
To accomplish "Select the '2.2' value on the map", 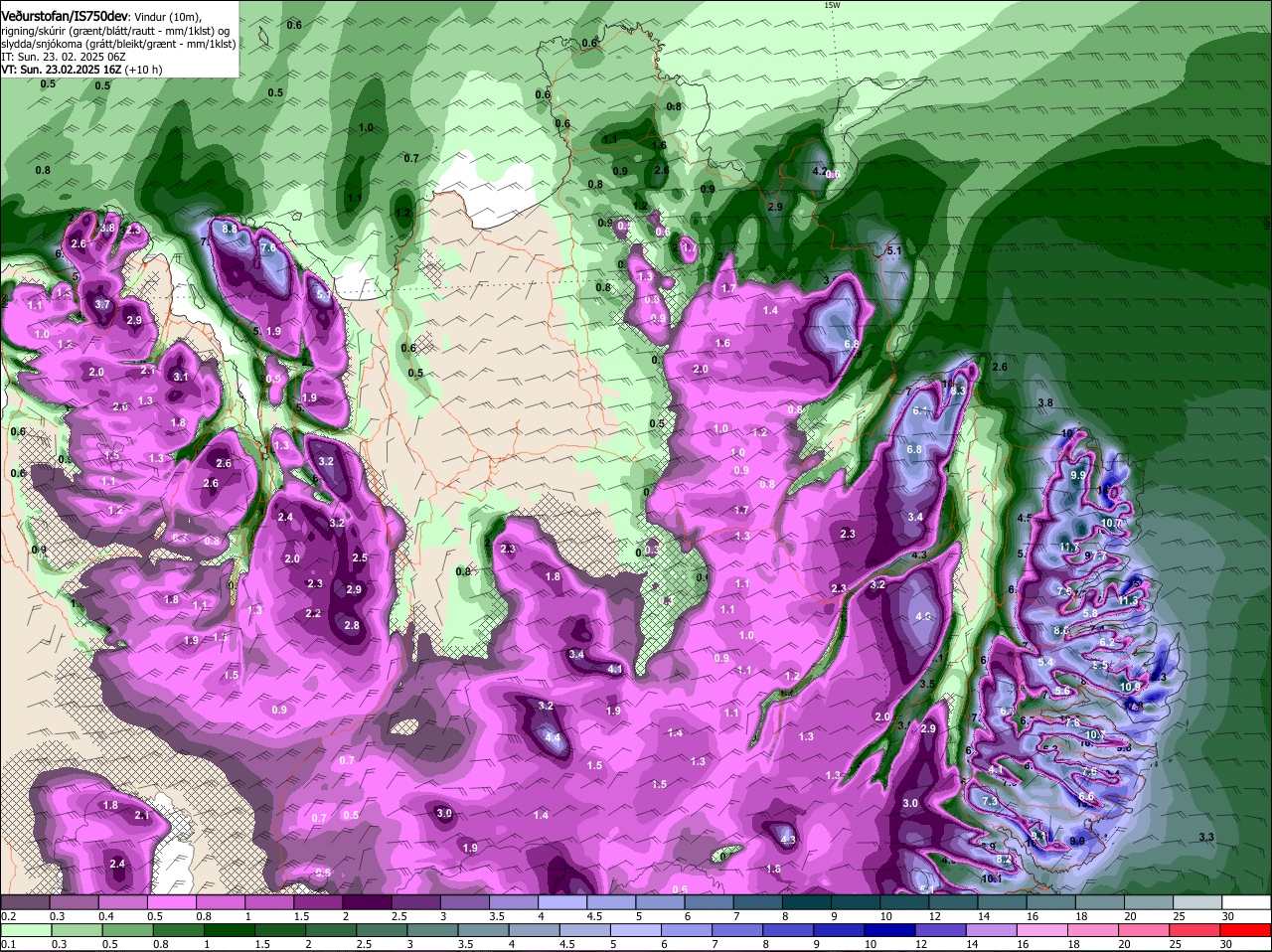I will pyautogui.click(x=313, y=613).
